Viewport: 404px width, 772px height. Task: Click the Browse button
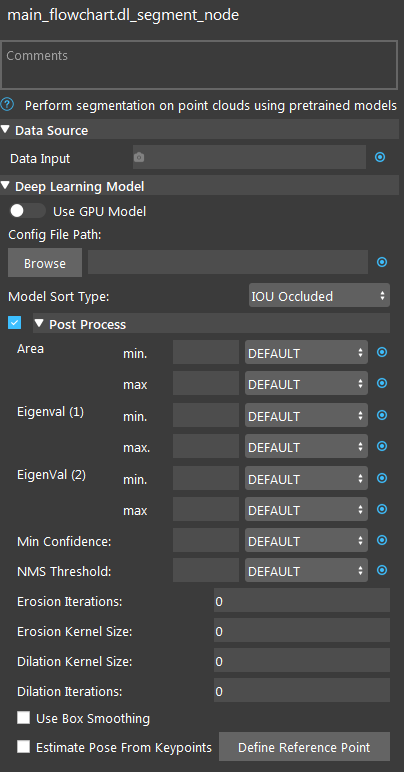[x=45, y=263]
